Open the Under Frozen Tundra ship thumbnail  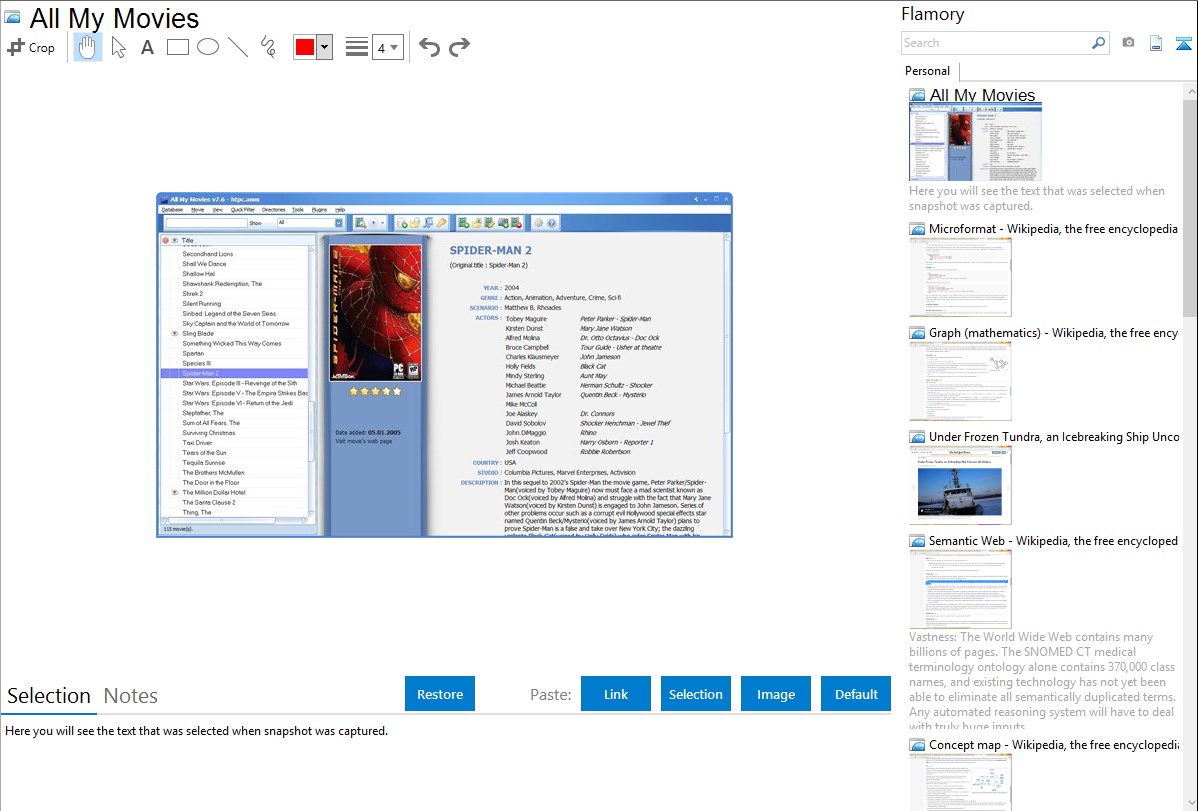click(960, 485)
